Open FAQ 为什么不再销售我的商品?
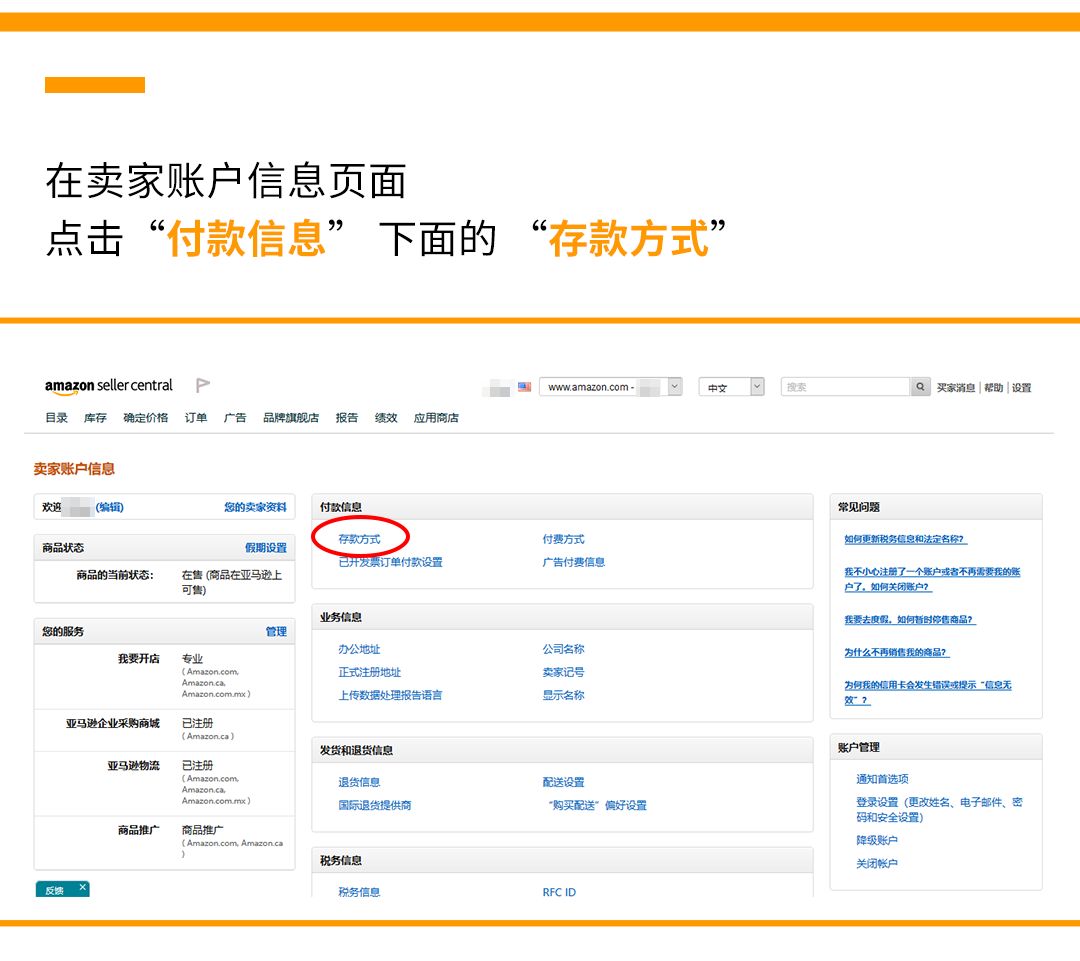 (x=897, y=652)
